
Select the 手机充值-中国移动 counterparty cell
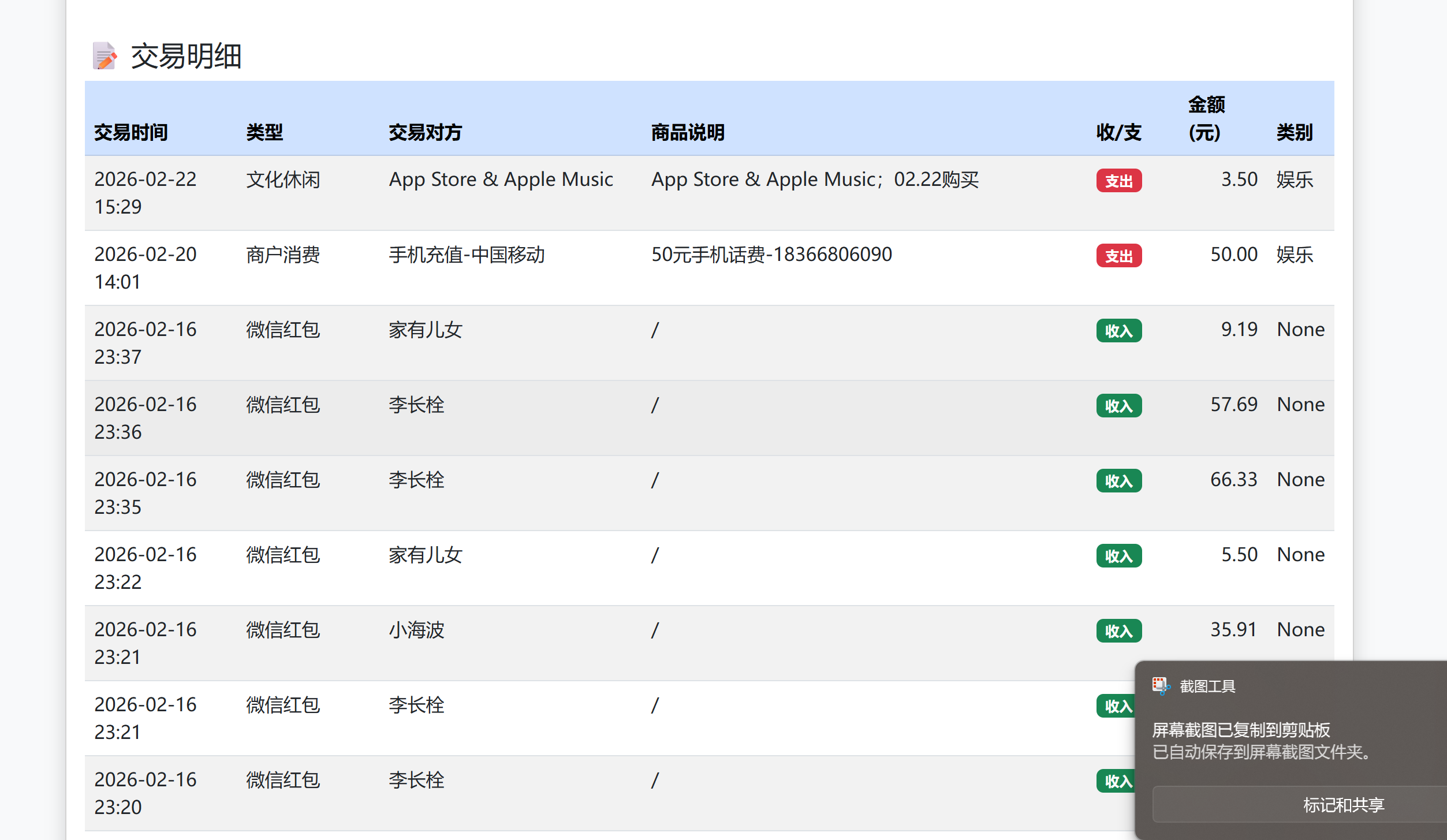tap(467, 255)
